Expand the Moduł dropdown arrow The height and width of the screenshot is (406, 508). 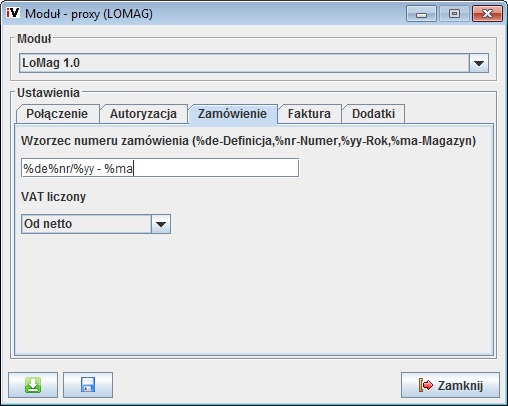[479, 63]
